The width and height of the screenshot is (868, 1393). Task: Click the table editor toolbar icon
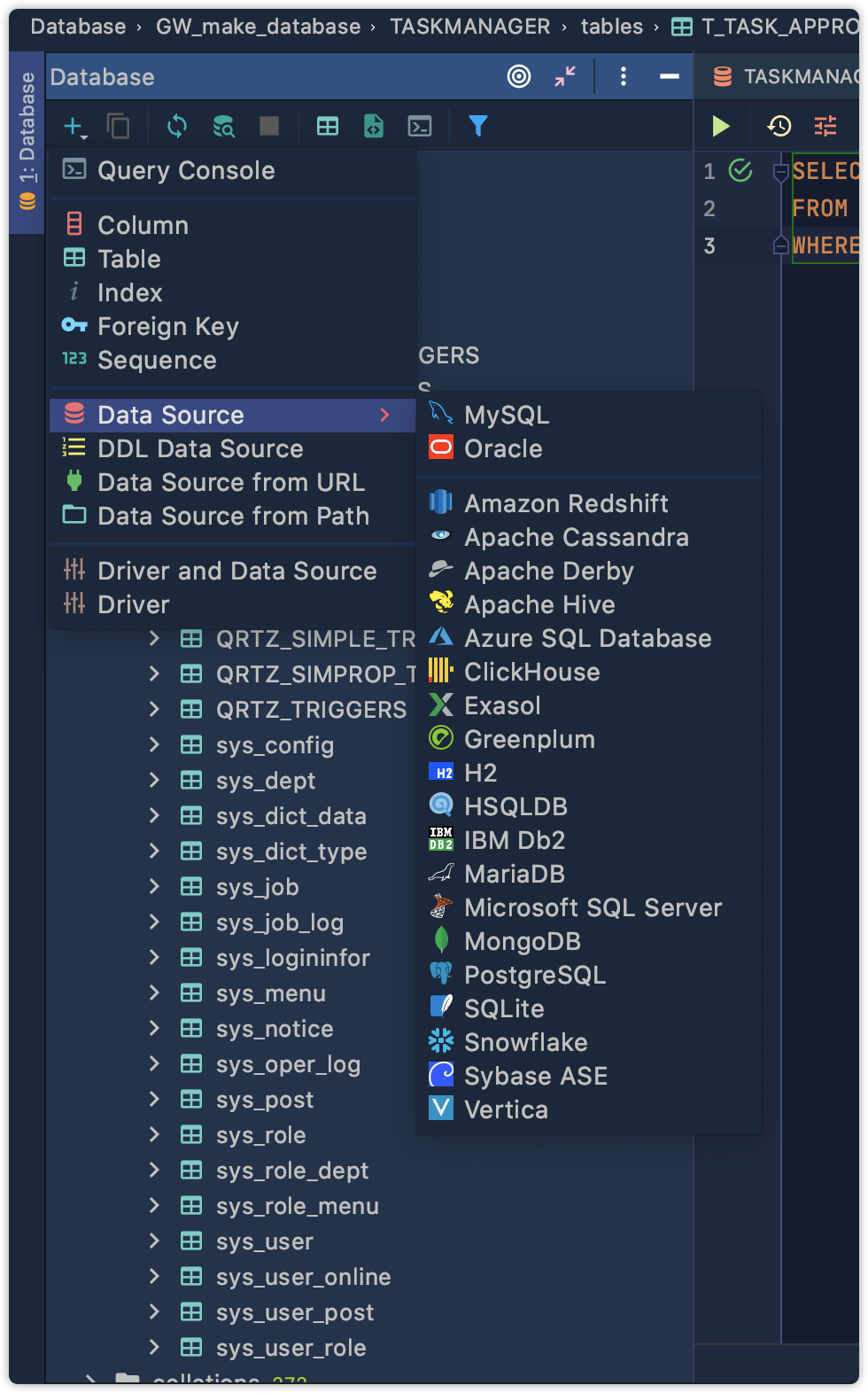tap(328, 127)
